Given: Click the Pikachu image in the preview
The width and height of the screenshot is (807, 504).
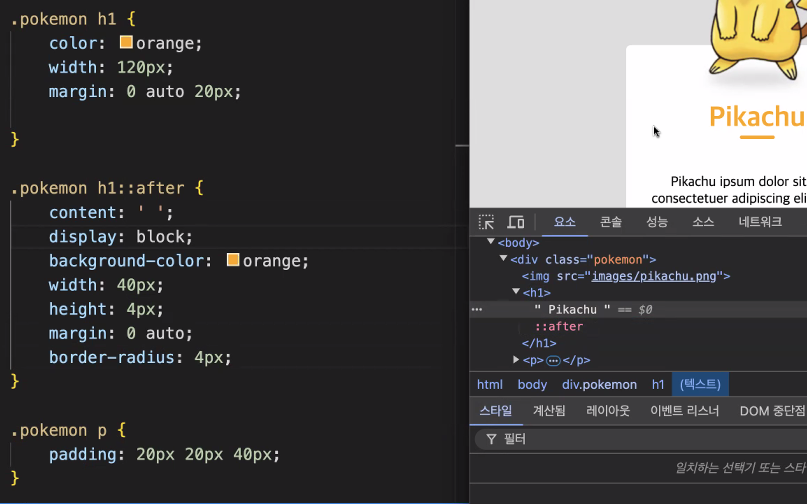Looking at the screenshot, I should tap(757, 40).
